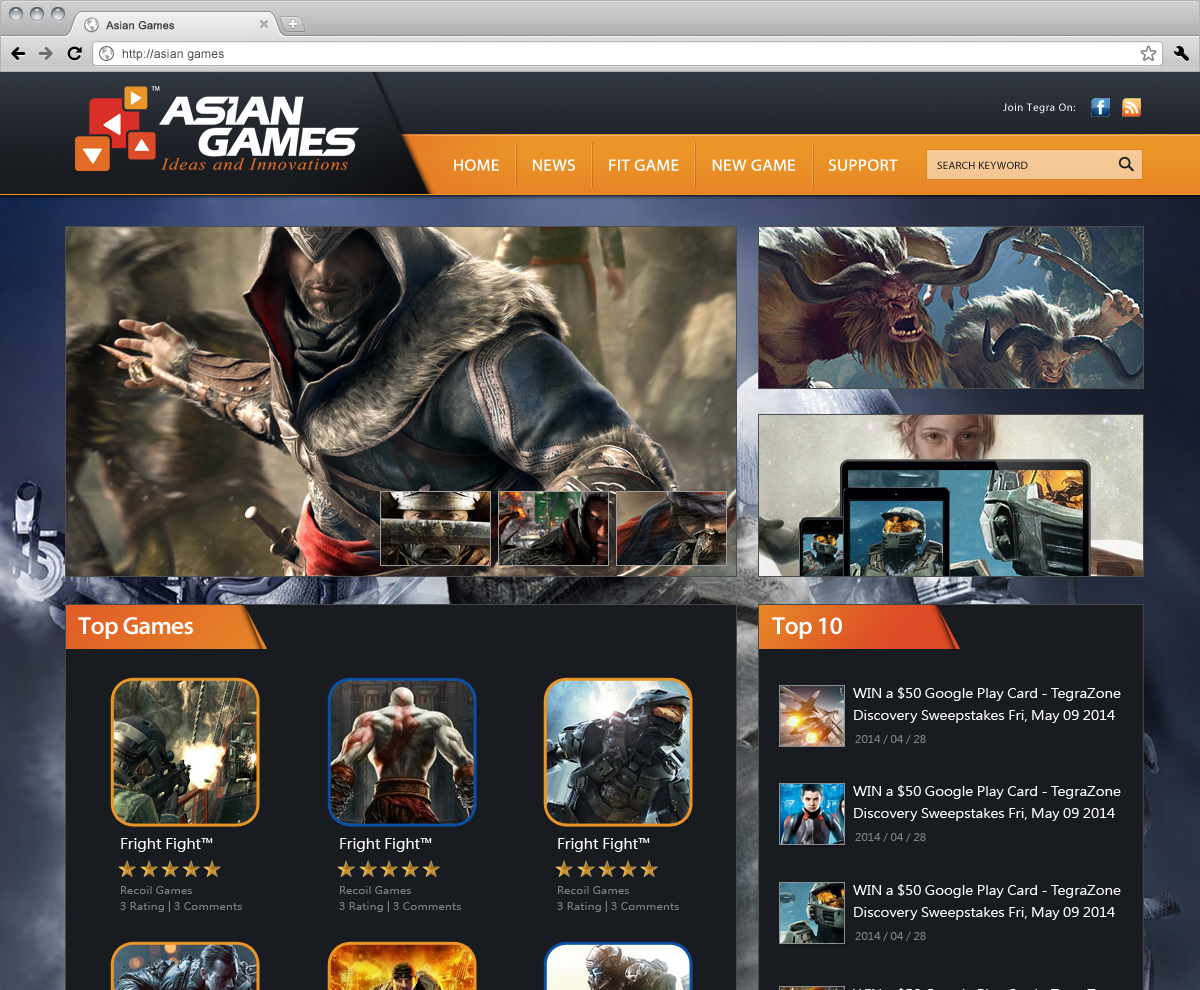
Task: Open the Kratos back-view game thumbnail
Action: click(402, 752)
